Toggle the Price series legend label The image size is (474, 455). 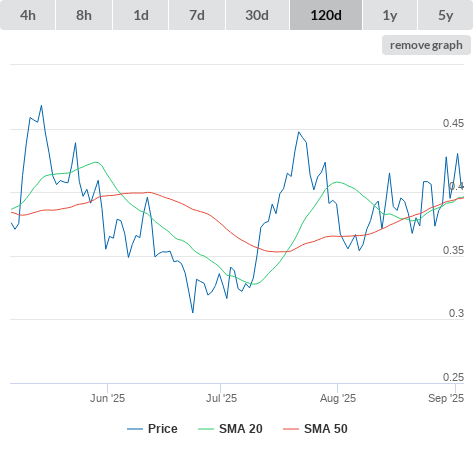163,429
